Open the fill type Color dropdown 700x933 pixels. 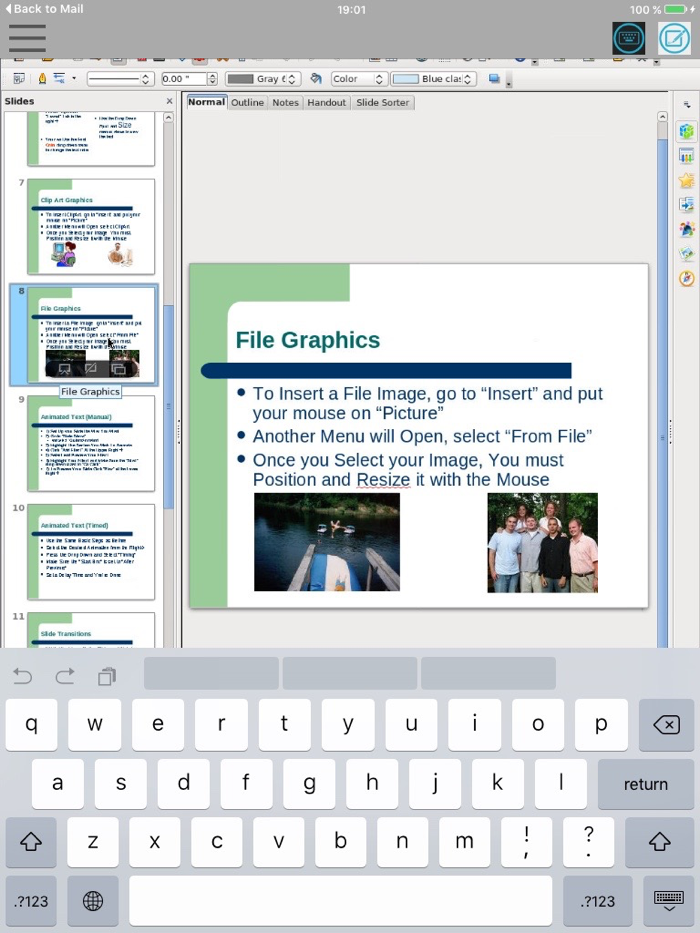pos(359,79)
